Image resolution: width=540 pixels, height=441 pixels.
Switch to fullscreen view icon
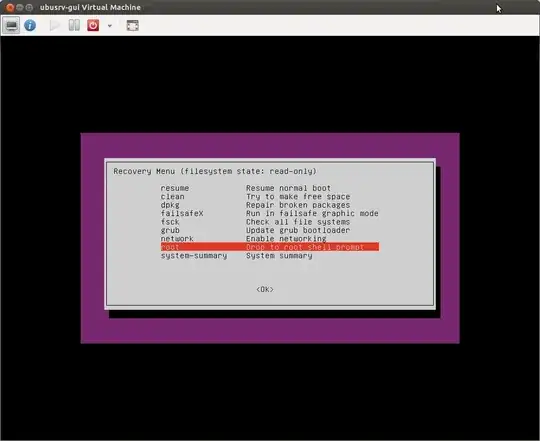[133, 25]
